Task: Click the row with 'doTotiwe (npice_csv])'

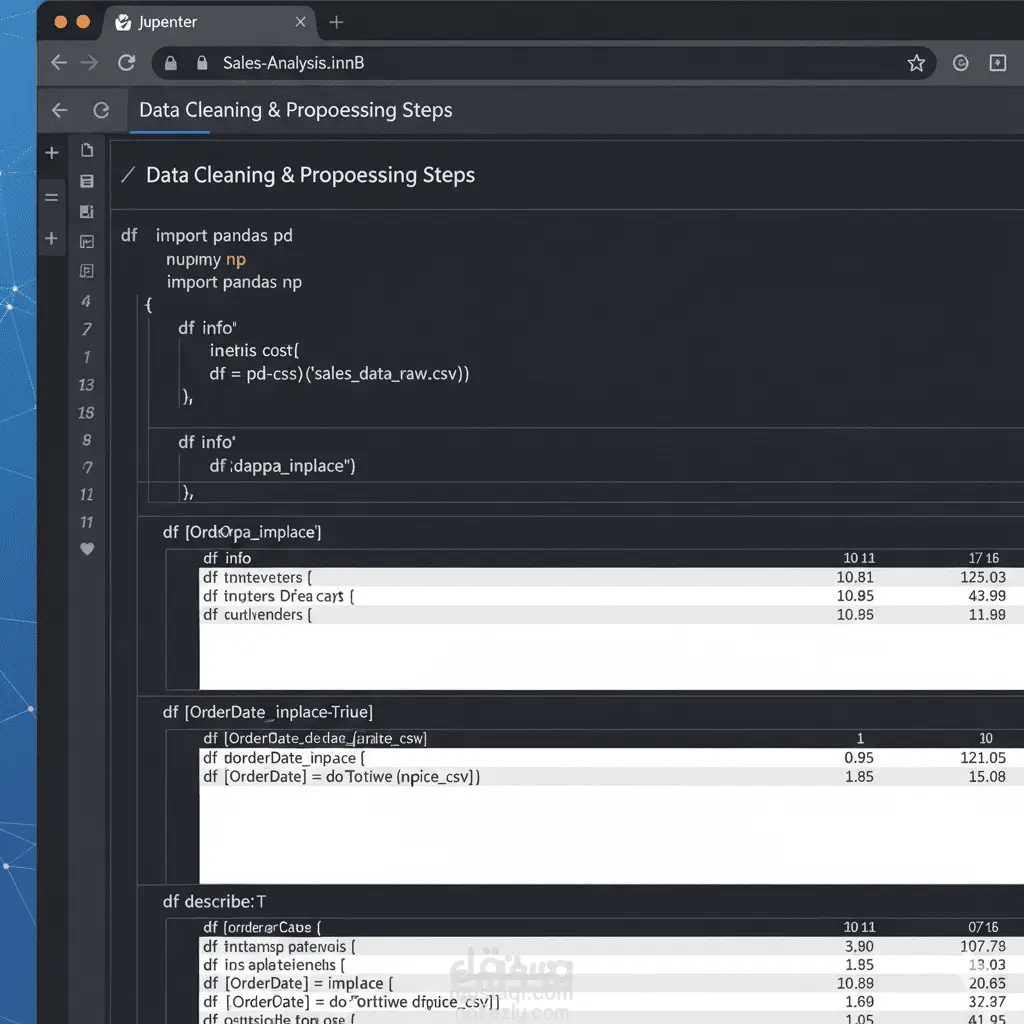Action: coord(611,776)
